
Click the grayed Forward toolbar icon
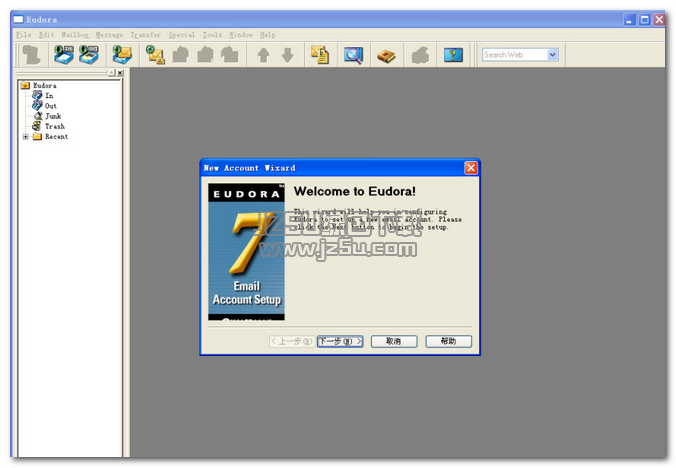(x=229, y=55)
